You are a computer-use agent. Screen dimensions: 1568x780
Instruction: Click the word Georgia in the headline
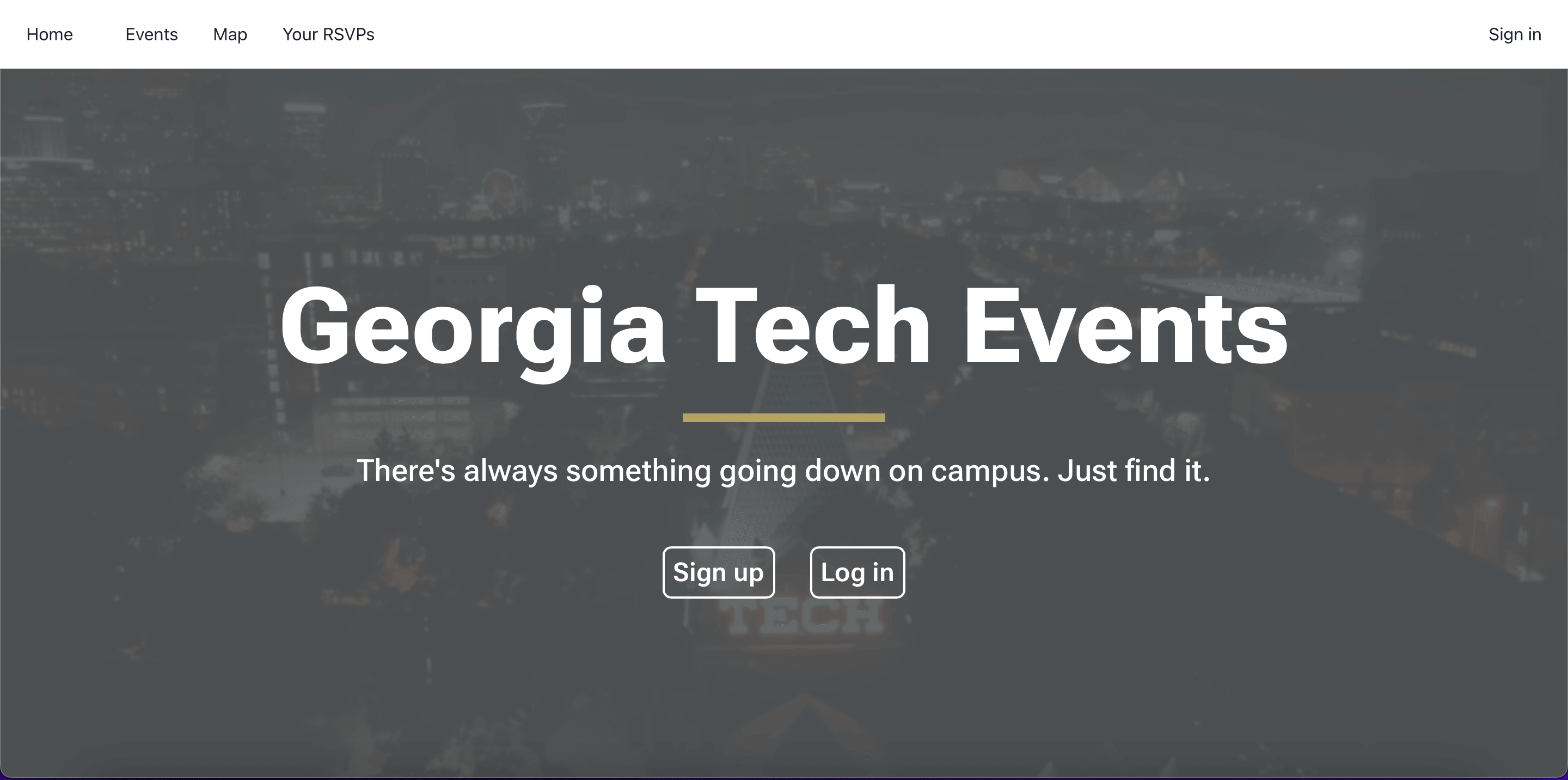(x=473, y=330)
